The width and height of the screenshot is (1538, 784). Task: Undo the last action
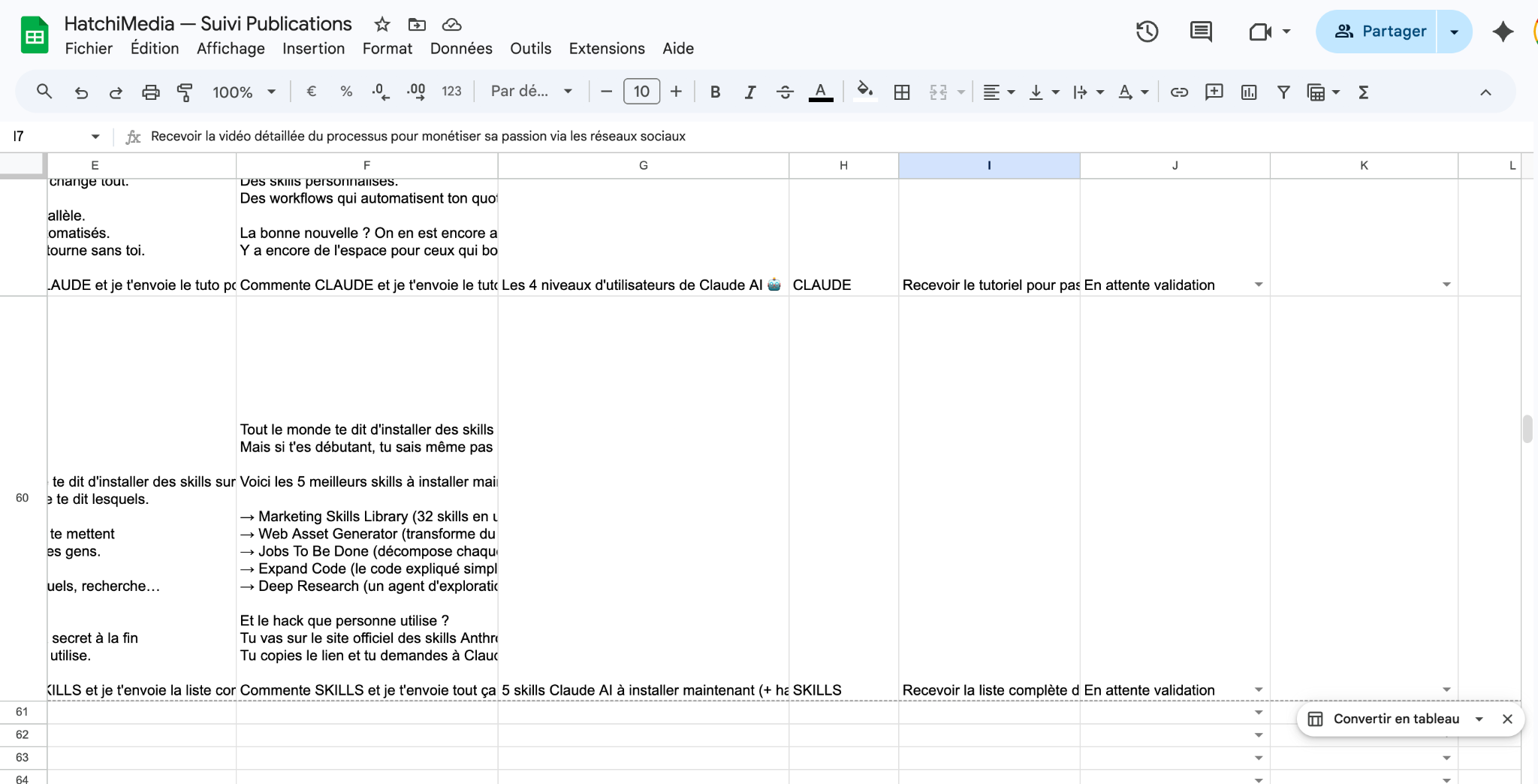tap(81, 92)
